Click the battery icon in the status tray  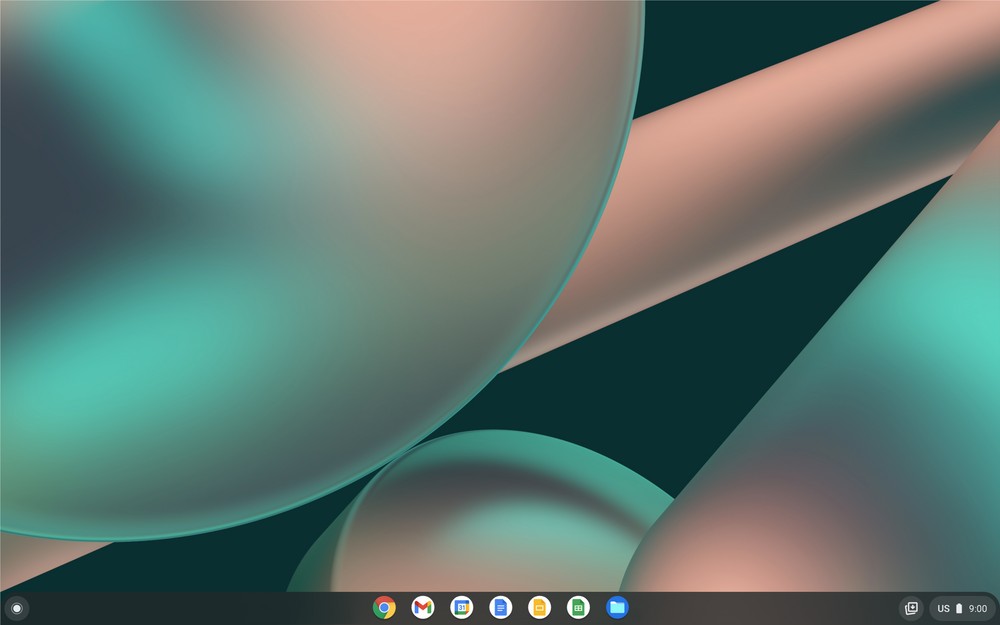pyautogui.click(x=959, y=608)
